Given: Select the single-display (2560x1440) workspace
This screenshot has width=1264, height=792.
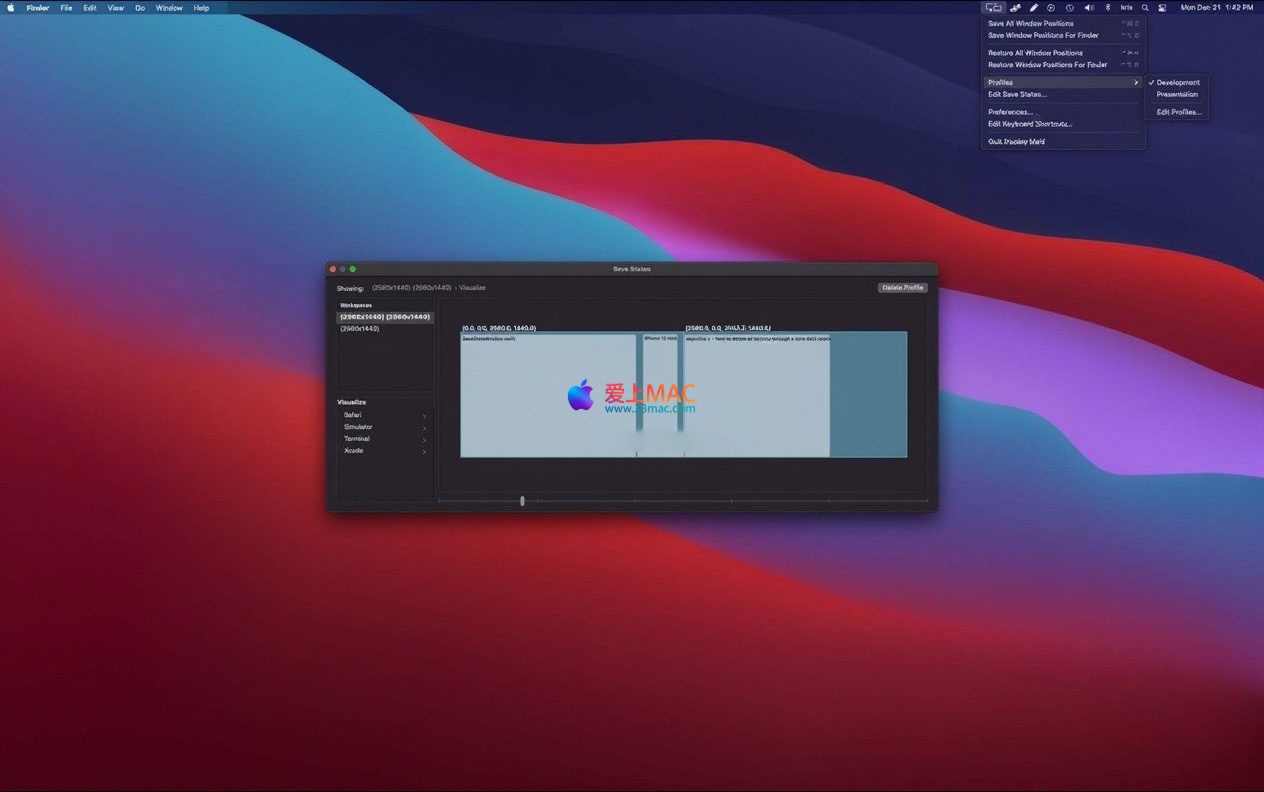Looking at the screenshot, I should point(360,329).
